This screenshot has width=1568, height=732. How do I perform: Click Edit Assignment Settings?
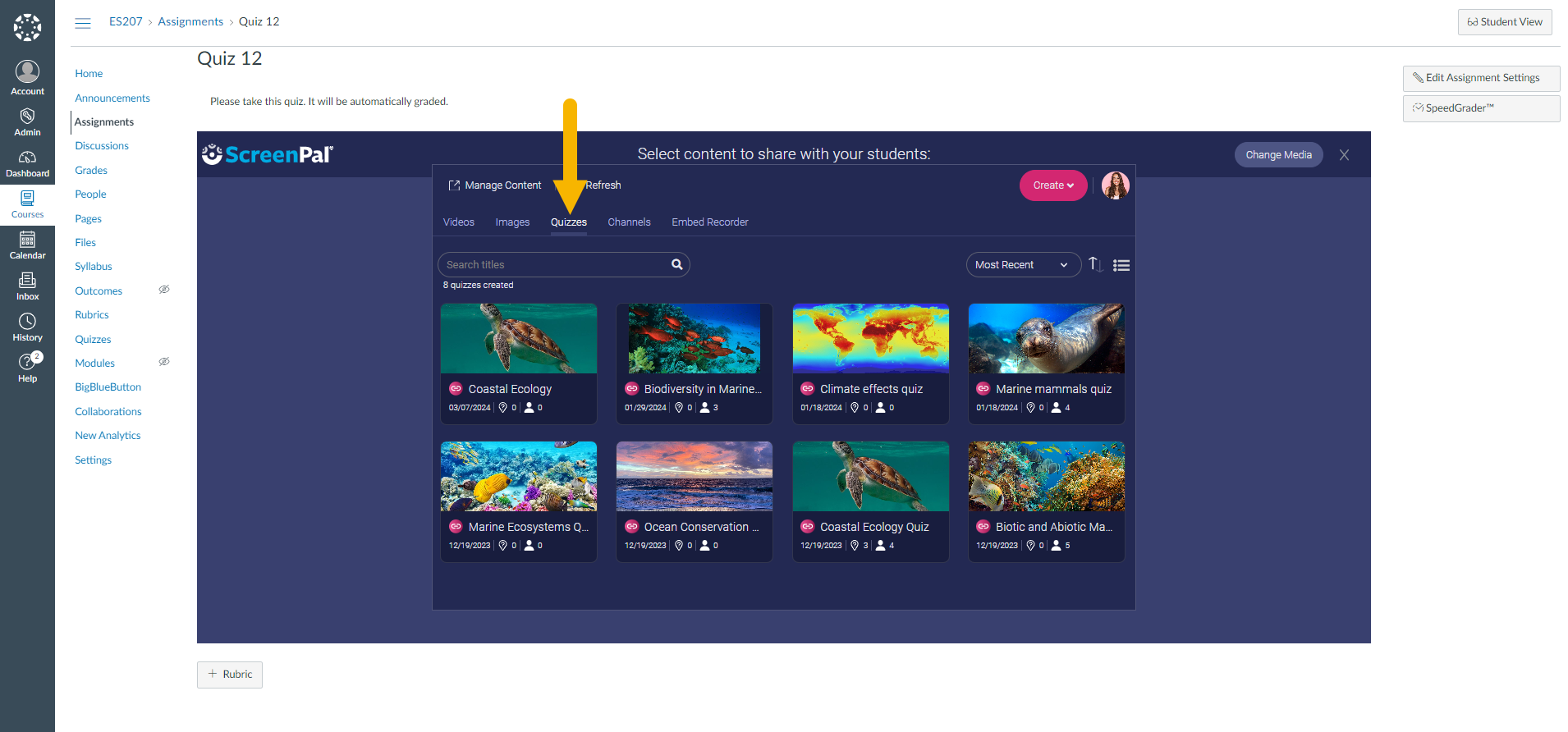[x=1482, y=78]
